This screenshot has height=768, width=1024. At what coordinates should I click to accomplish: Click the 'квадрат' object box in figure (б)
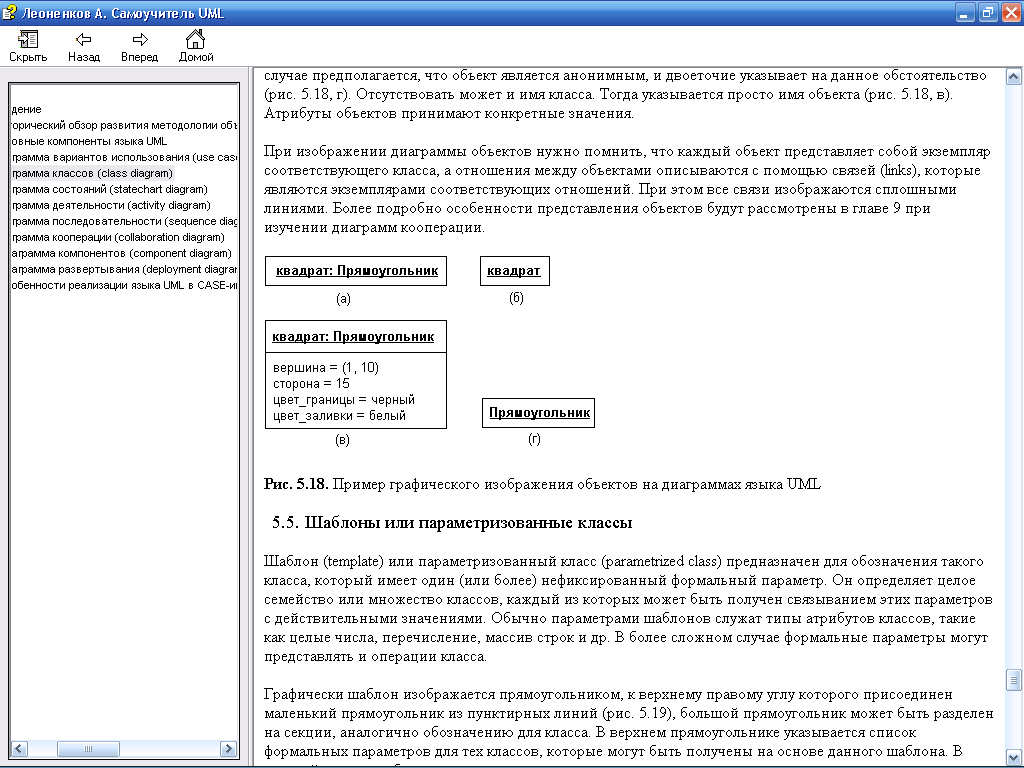515,271
